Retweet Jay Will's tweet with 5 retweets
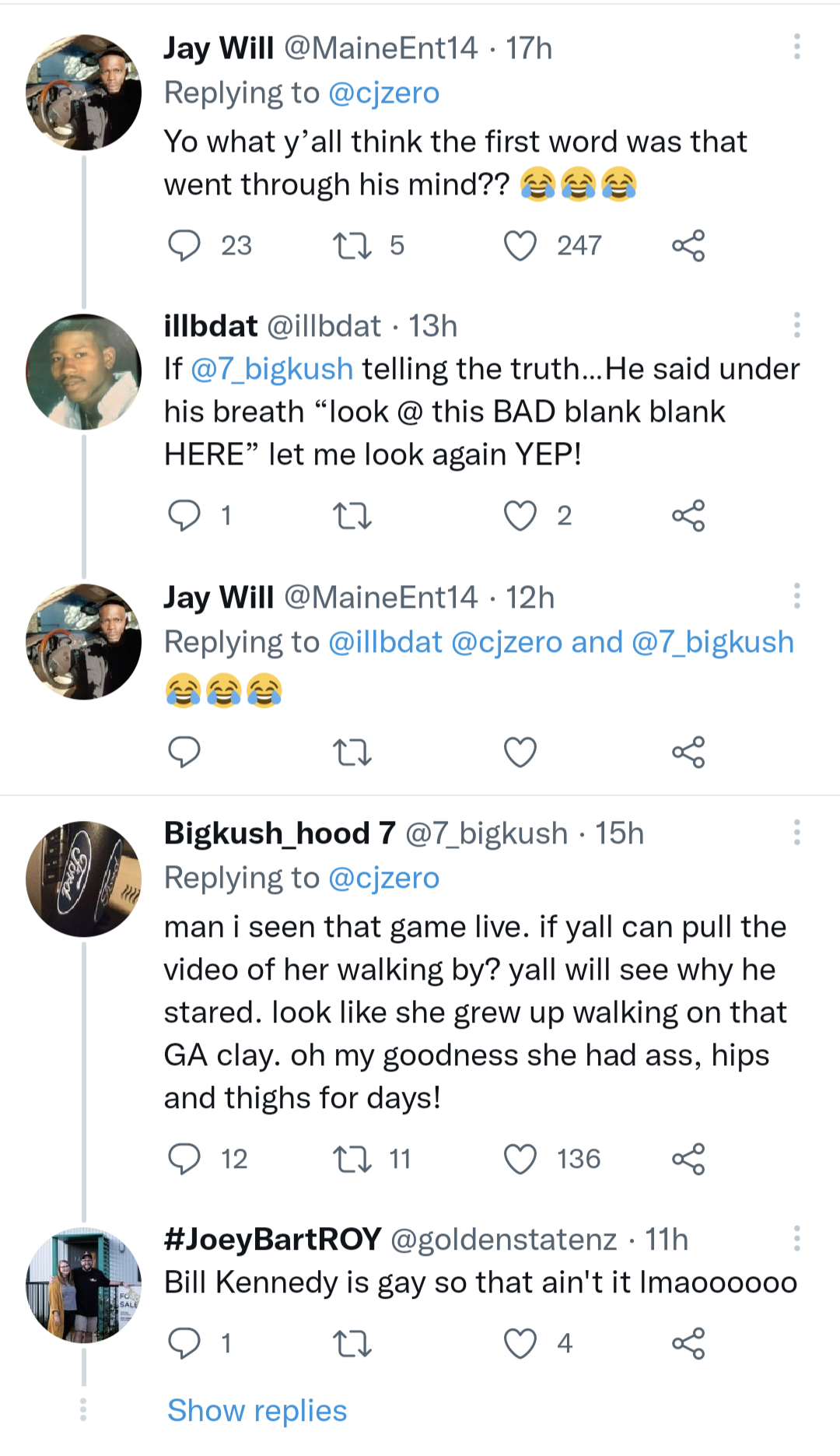This screenshot has height=1456, width=840. [352, 246]
